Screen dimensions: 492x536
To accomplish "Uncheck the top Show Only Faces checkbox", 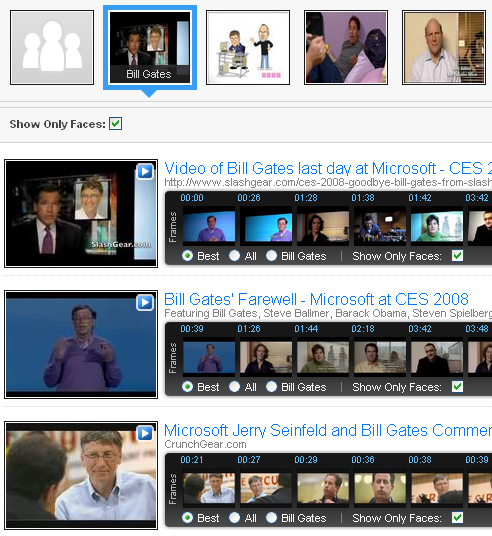I will click(x=116, y=124).
